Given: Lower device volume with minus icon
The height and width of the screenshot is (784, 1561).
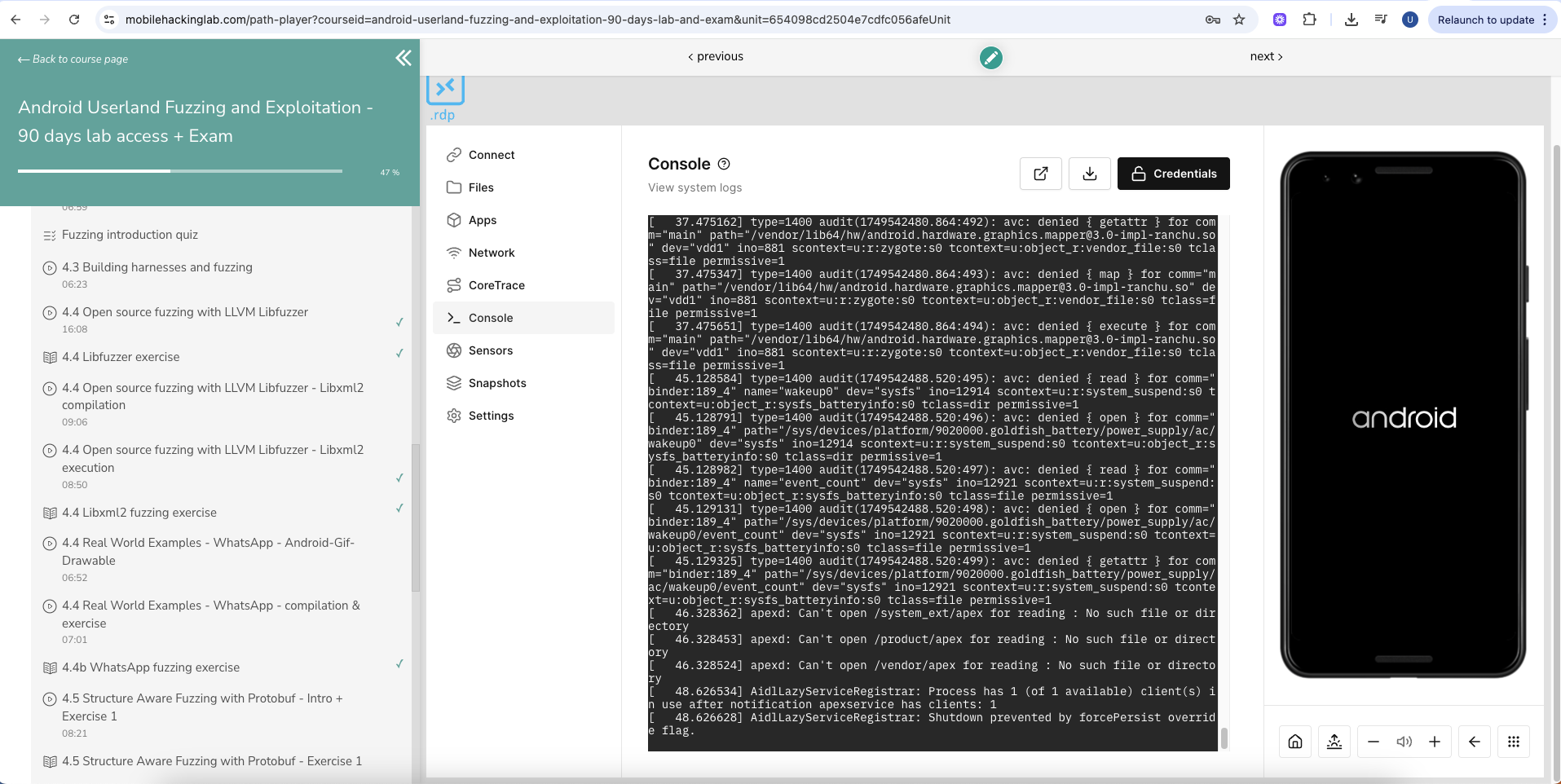Looking at the screenshot, I should pyautogui.click(x=1374, y=742).
